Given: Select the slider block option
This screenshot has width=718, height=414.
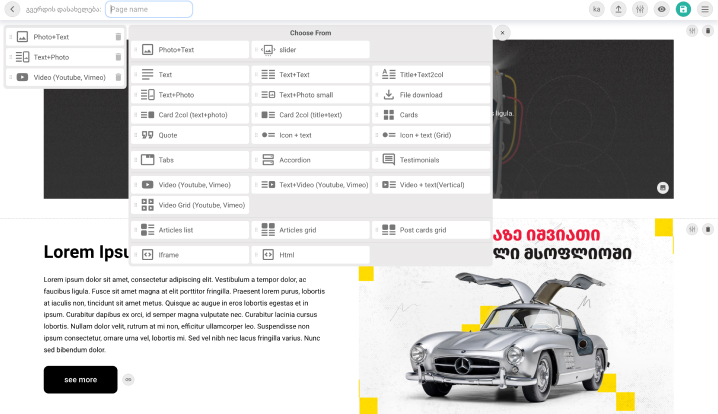Looking at the screenshot, I should point(310,49).
